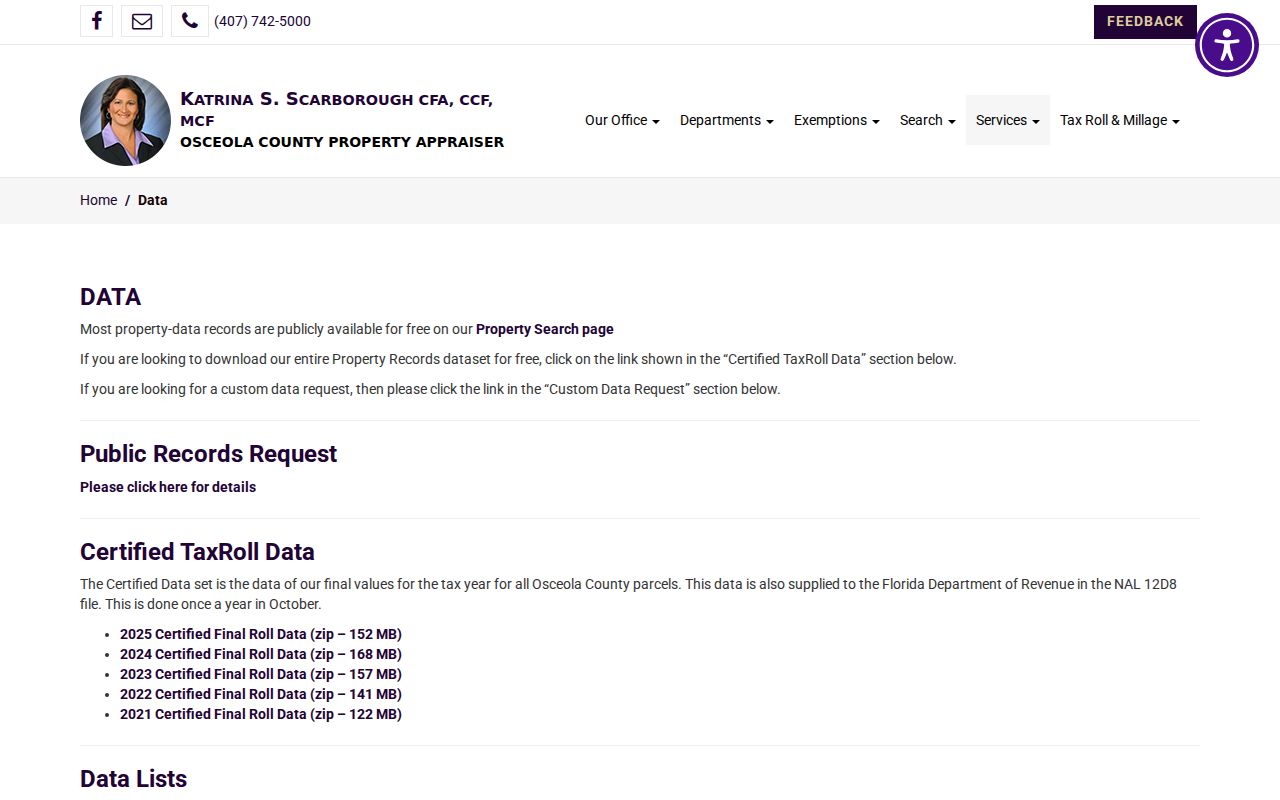Expand the Tax Roll & Millage menu
This screenshot has width=1280, height=800.
coord(1120,120)
